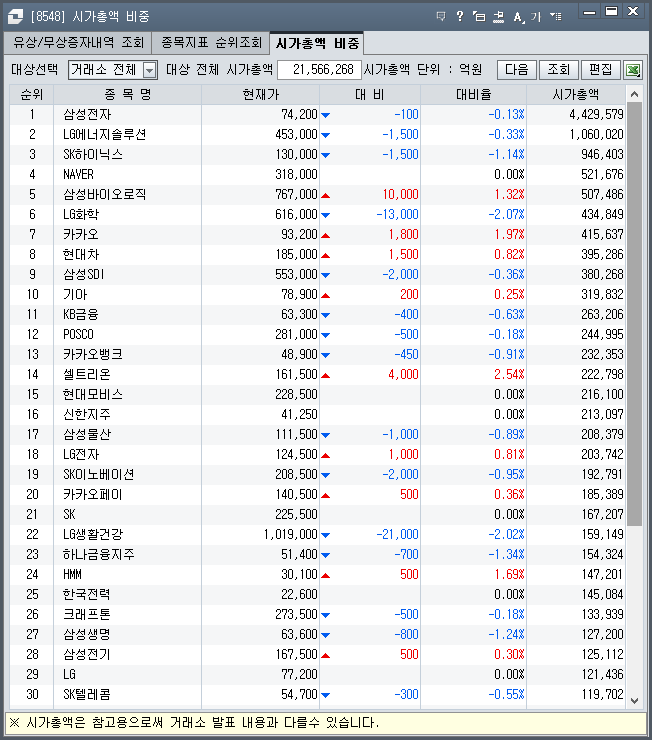Screen dimensions: 652x740
Task: Select NAVER in the list
Action: pyautogui.click(x=78, y=175)
